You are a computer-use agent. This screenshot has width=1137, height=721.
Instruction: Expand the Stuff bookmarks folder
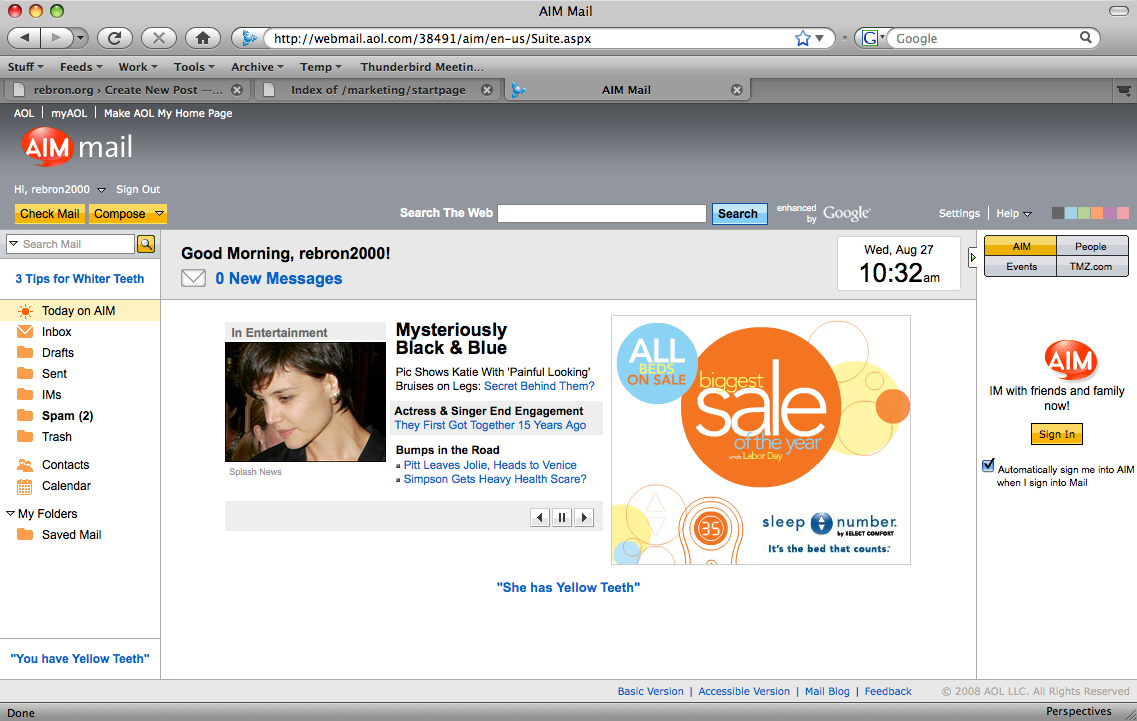click(x=25, y=67)
